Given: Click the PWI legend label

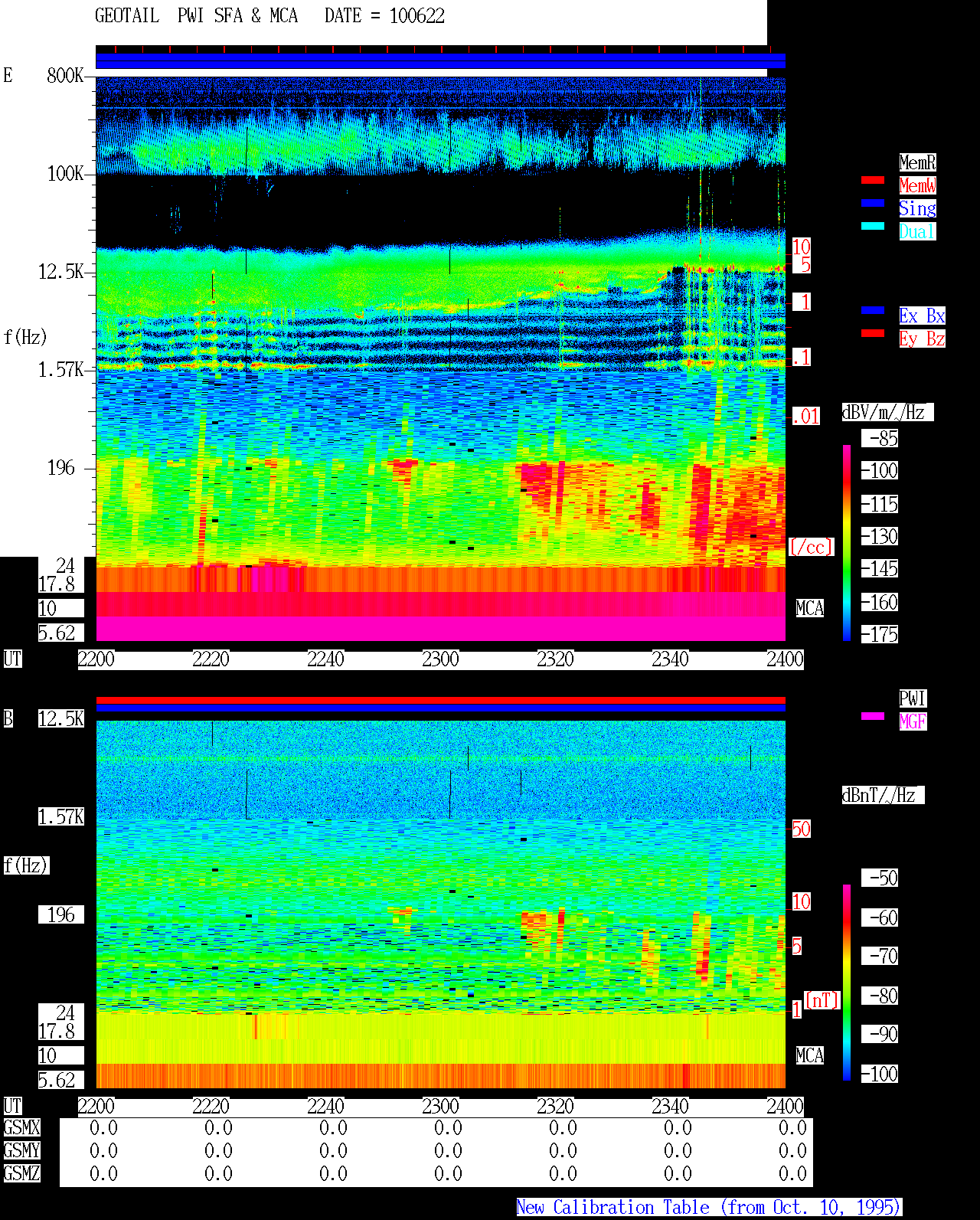Looking at the screenshot, I should (913, 698).
